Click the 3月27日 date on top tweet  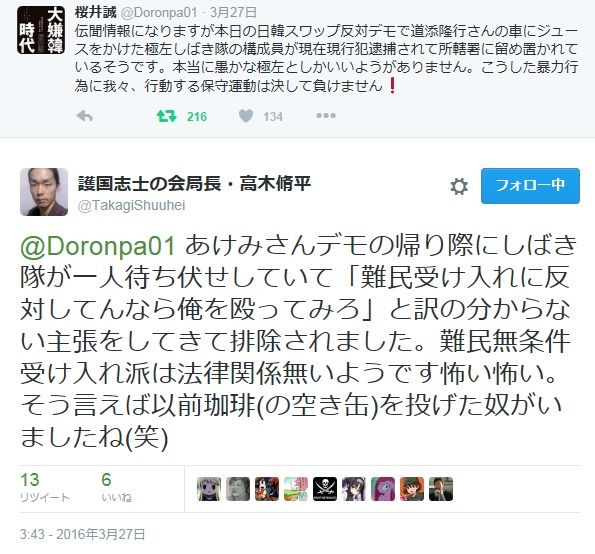[233, 13]
